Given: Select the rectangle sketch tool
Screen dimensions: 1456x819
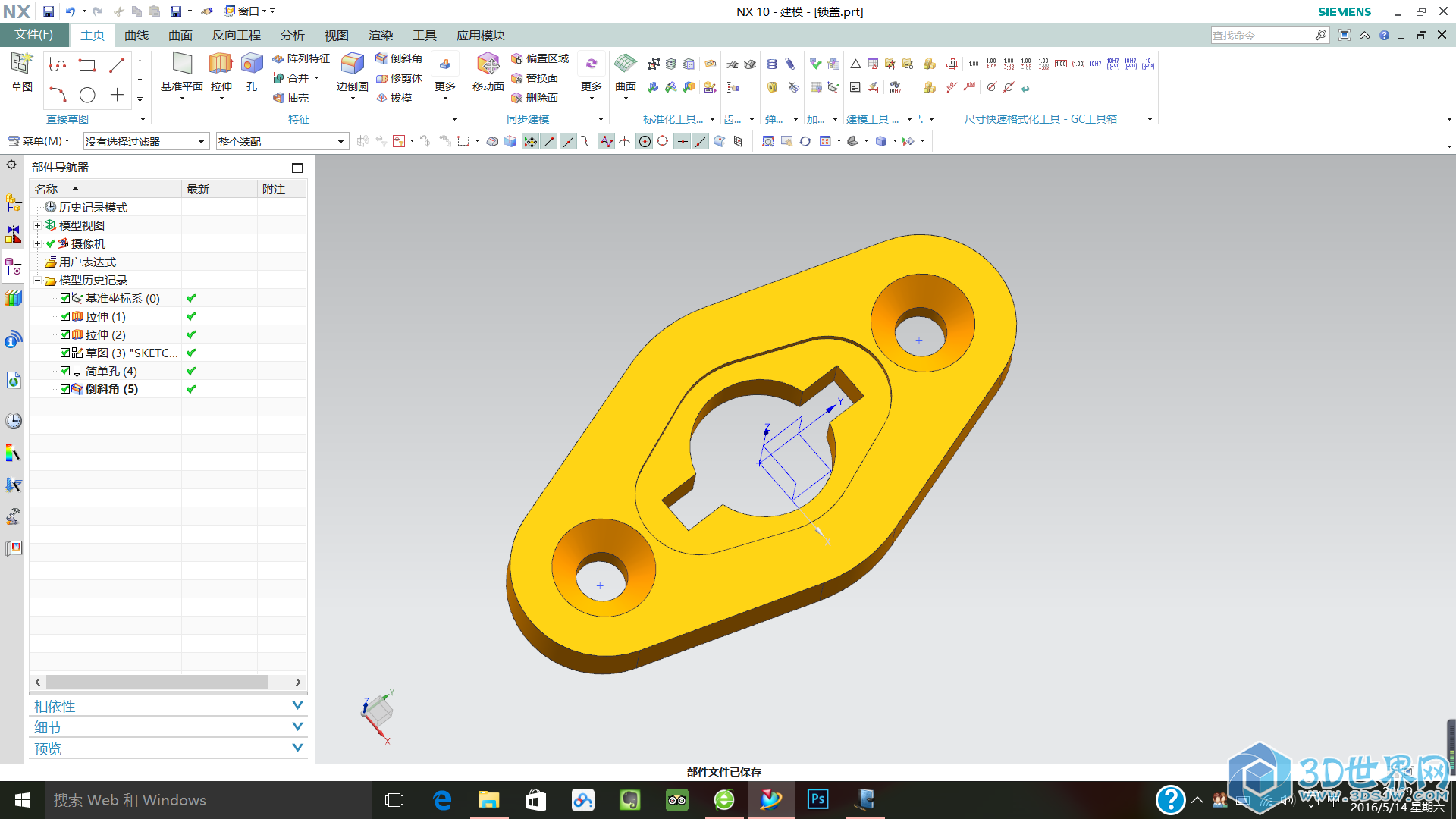Looking at the screenshot, I should (87, 65).
